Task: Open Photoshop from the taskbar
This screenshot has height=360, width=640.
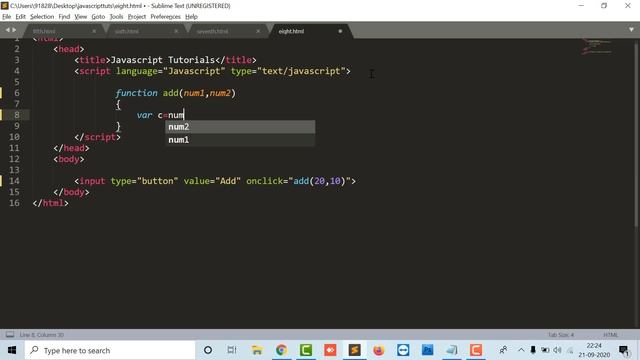Action: click(x=427, y=350)
